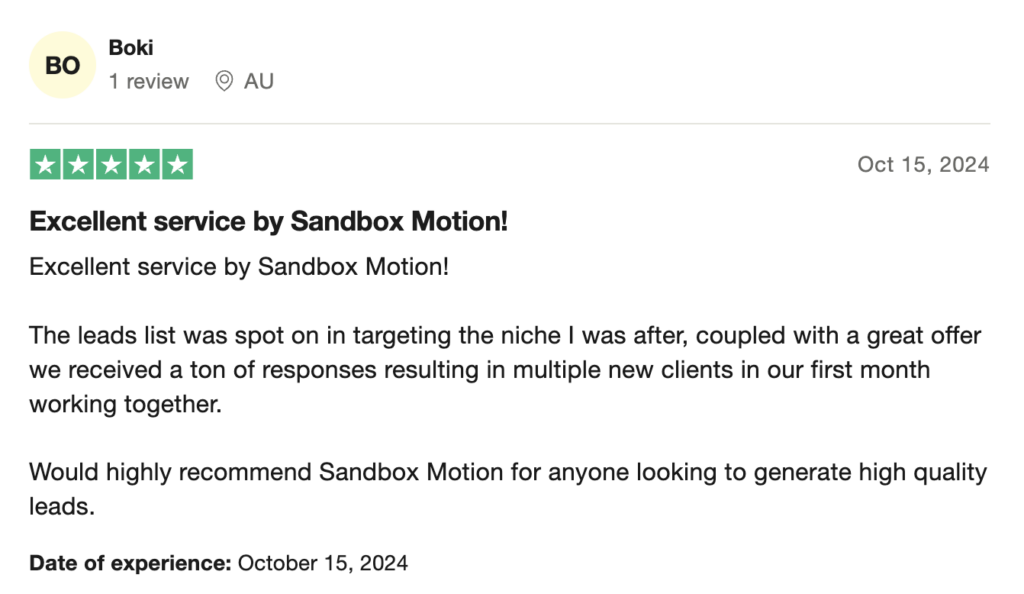Click the bold 'Date of experience:' label
Image resolution: width=1024 pixels, height=594 pixels.
[130, 563]
